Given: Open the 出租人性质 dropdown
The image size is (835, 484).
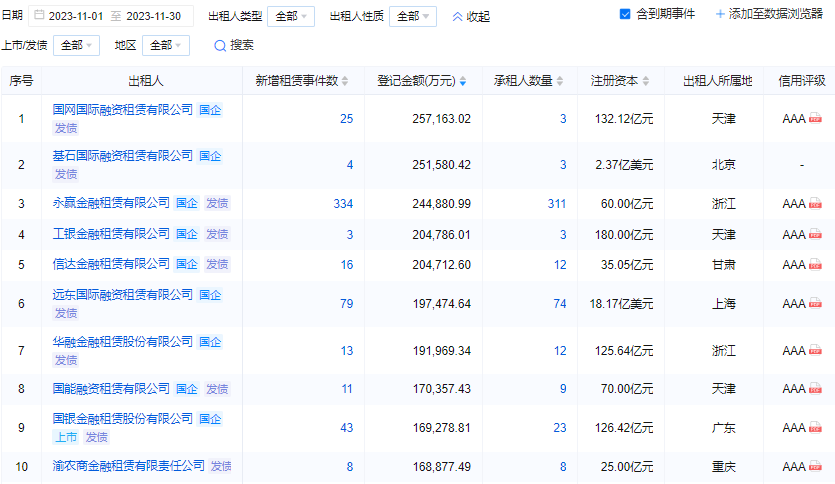Looking at the screenshot, I should tap(413, 17).
